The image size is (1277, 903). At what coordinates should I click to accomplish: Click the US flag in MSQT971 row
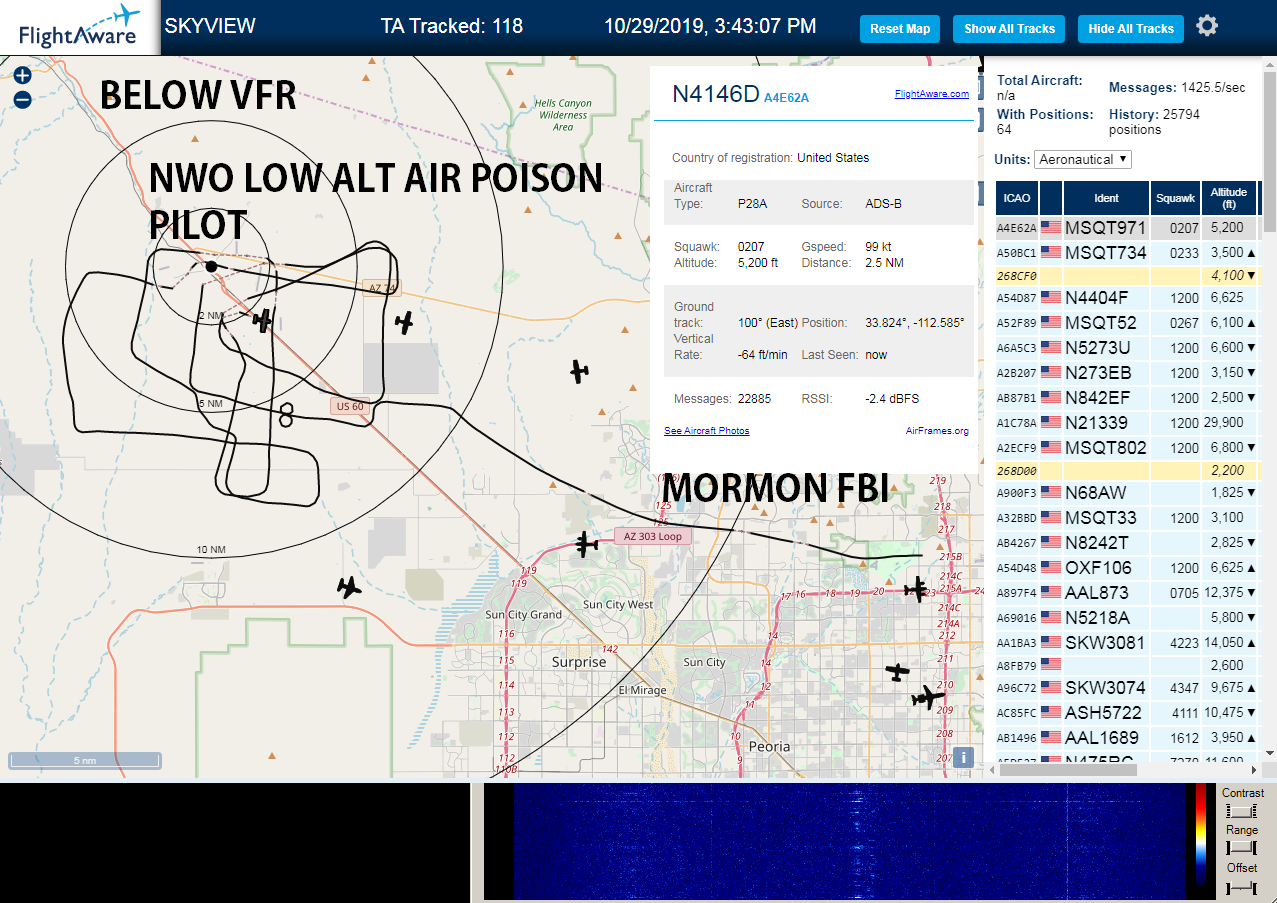point(1051,228)
